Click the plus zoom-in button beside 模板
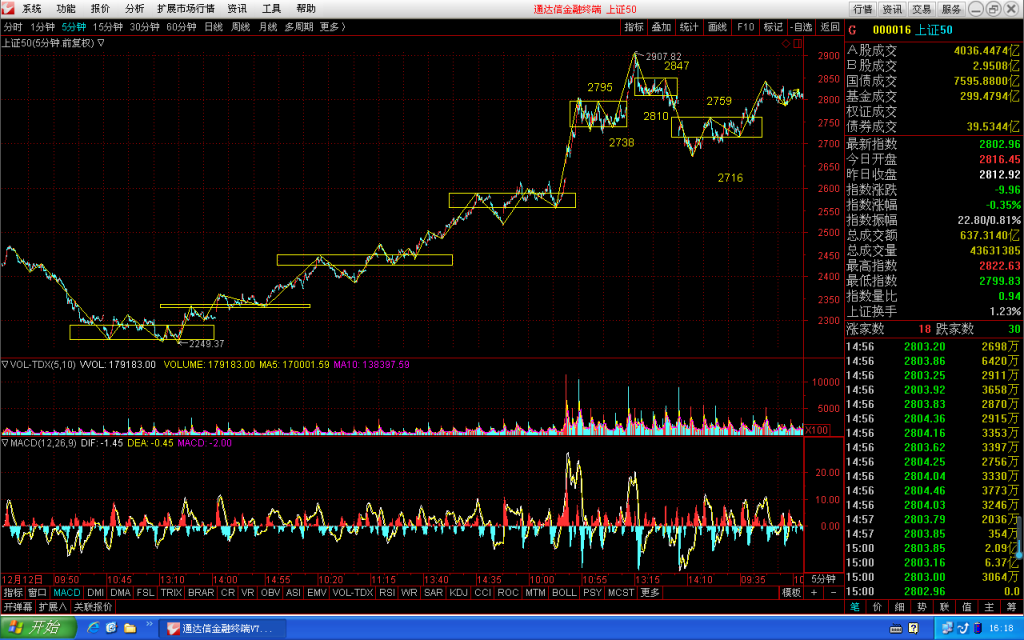 [814, 592]
